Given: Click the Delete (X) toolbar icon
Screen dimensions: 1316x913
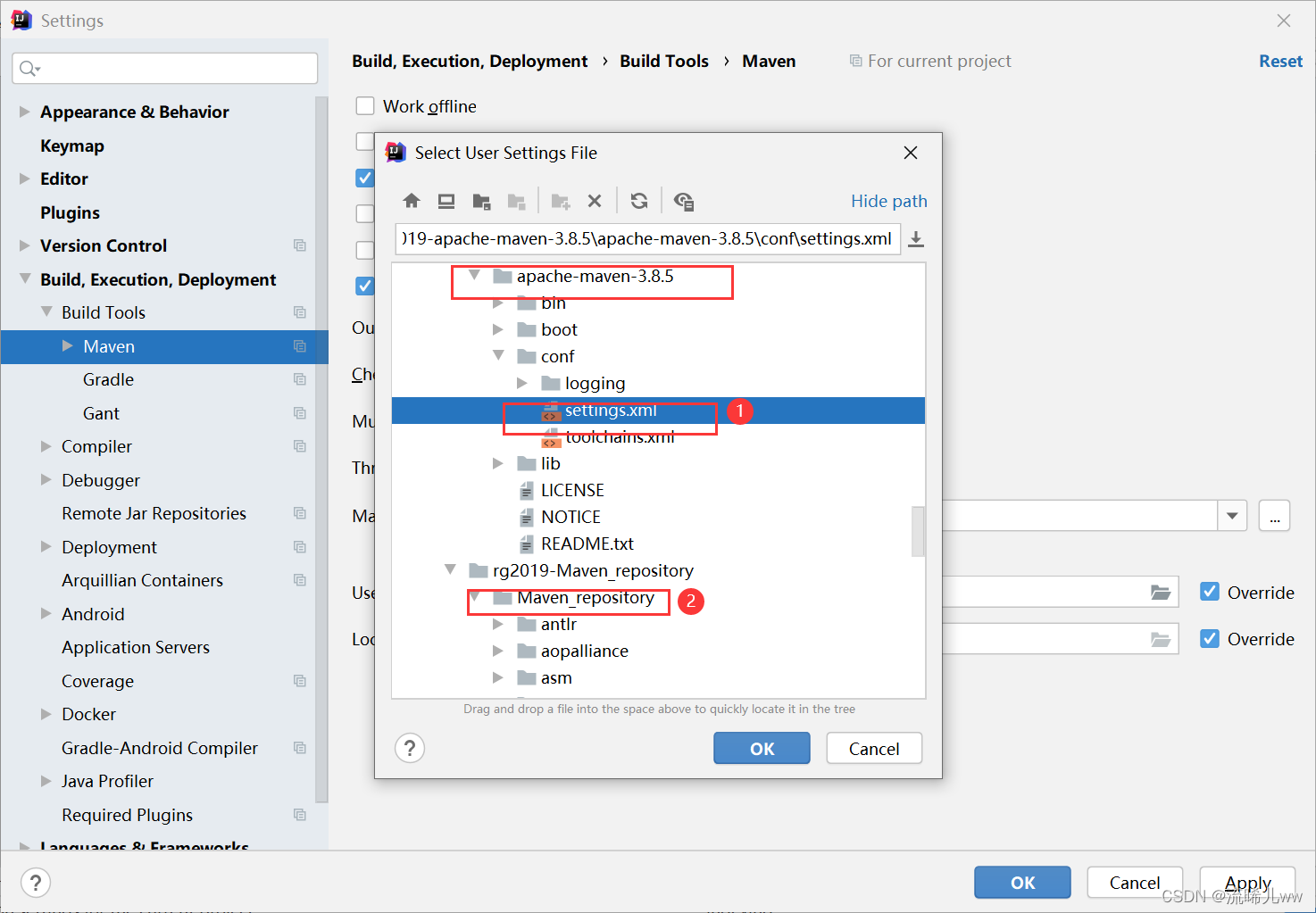Looking at the screenshot, I should [595, 201].
